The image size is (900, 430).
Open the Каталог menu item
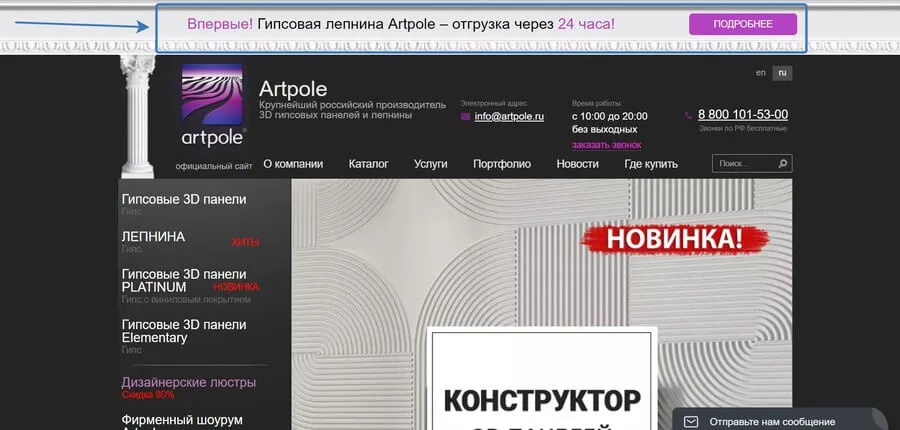[x=368, y=164]
